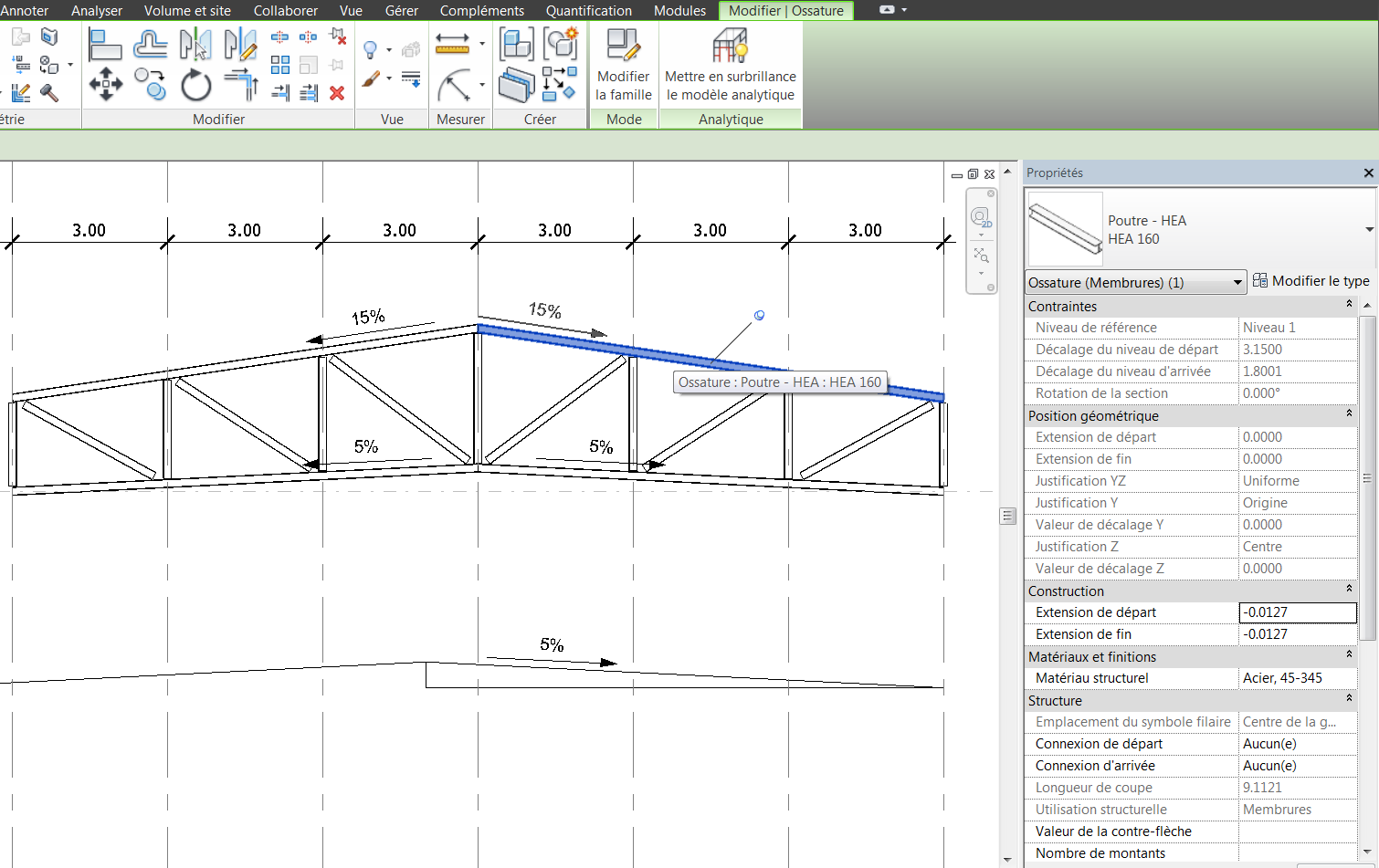Click Modifier le type button
The image size is (1379, 868).
click(x=1311, y=281)
